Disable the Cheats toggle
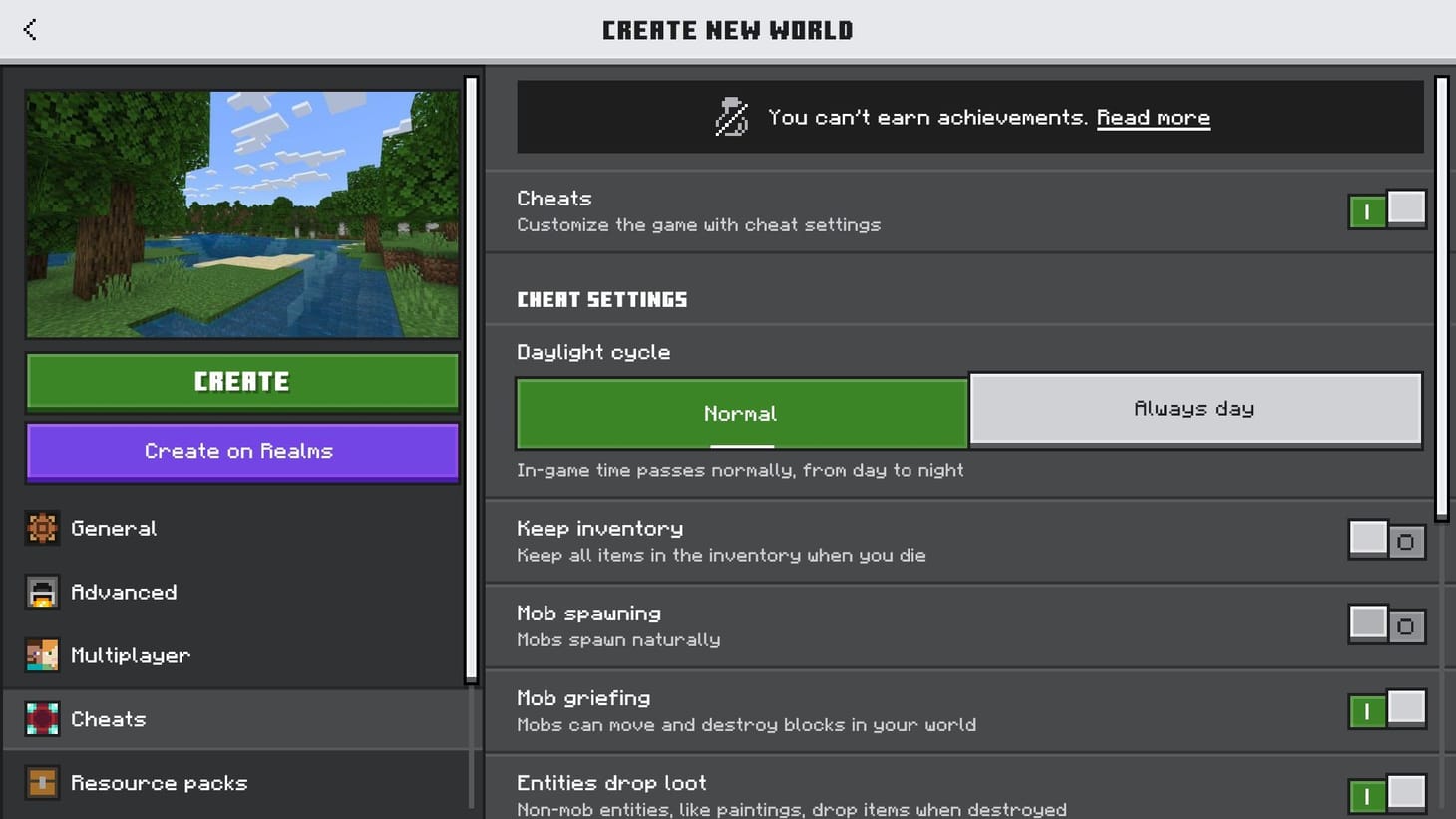1456x819 pixels. coord(1386,210)
